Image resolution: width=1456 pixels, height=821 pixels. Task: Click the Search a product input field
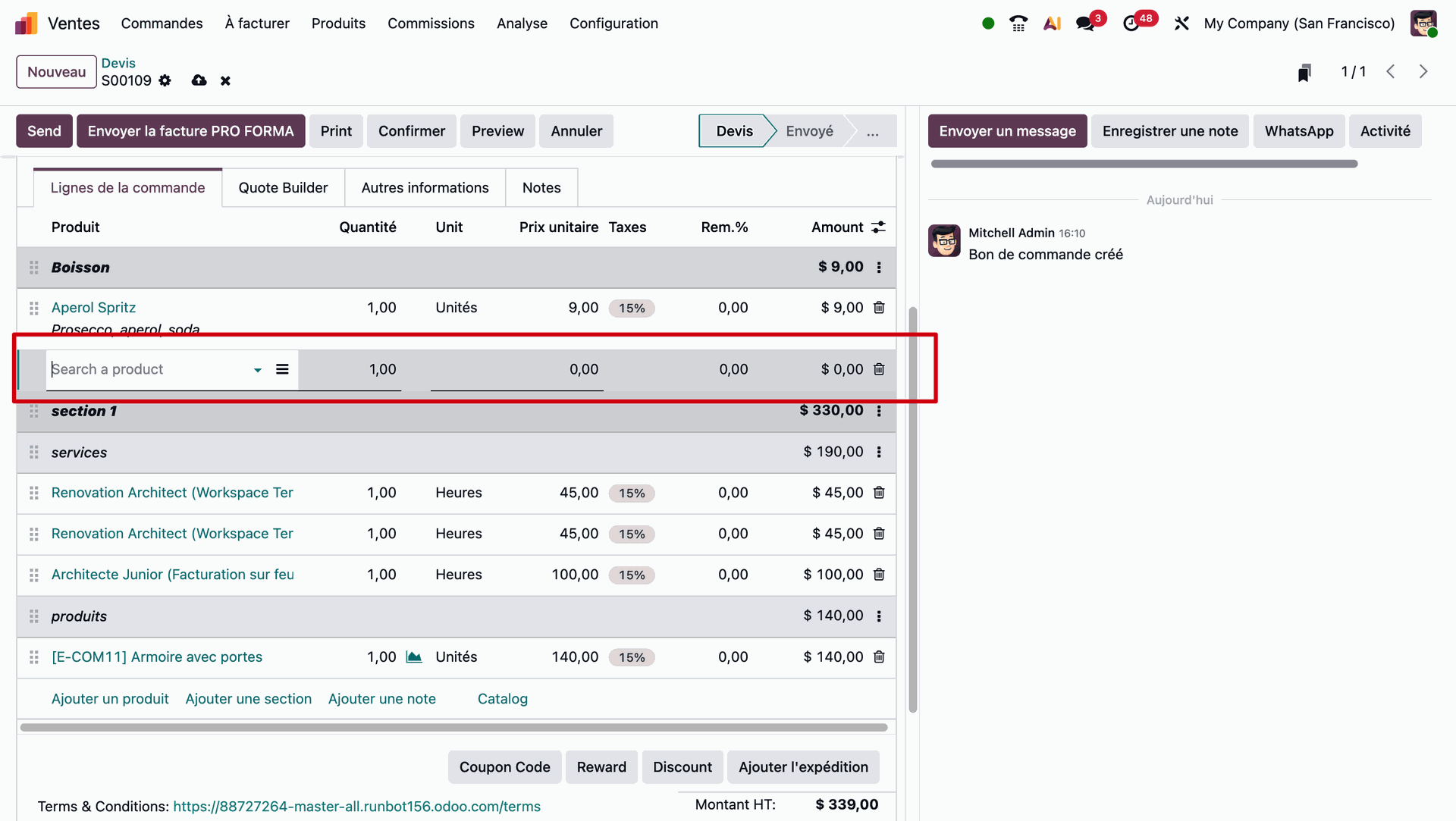click(148, 369)
